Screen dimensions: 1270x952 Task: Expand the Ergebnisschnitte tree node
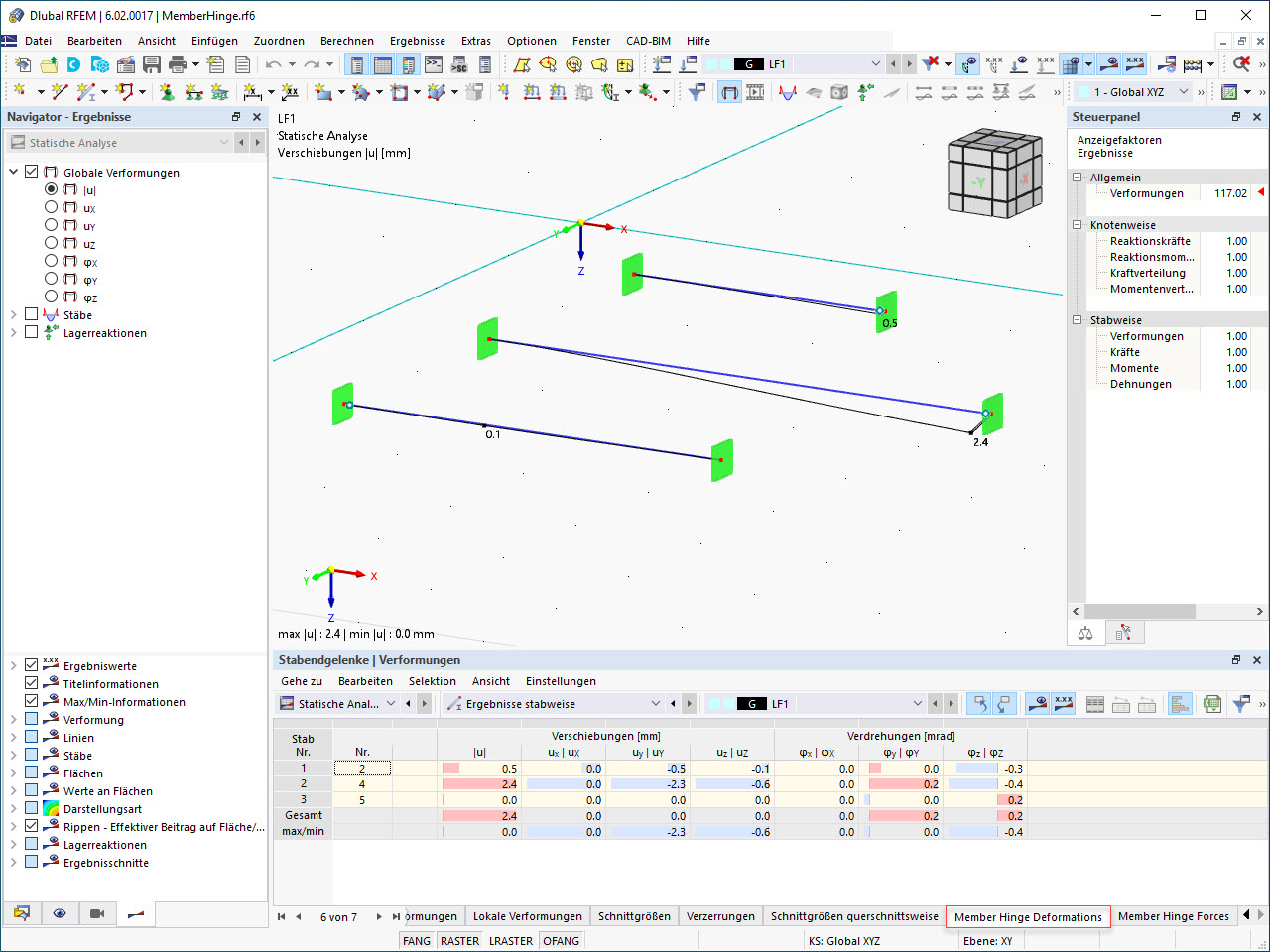click(x=13, y=862)
